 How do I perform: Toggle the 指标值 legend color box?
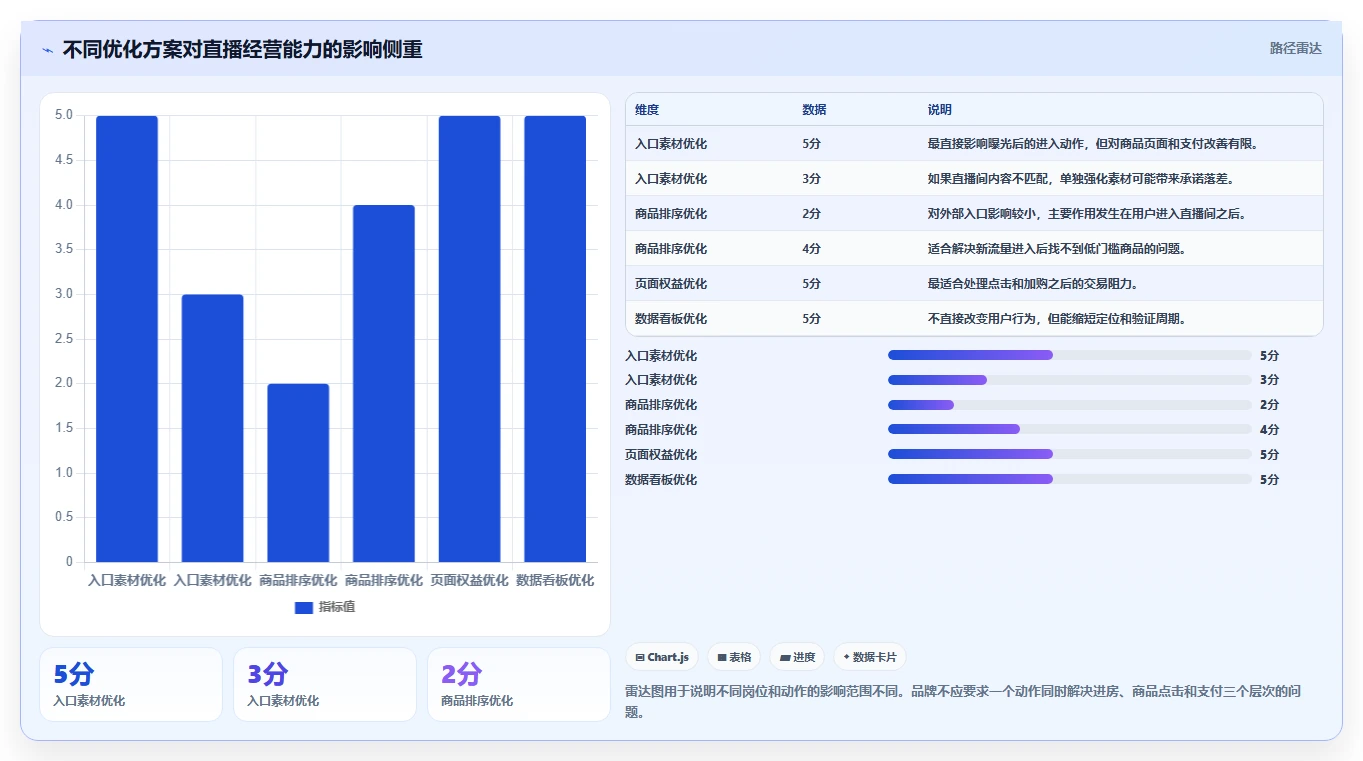click(304, 607)
